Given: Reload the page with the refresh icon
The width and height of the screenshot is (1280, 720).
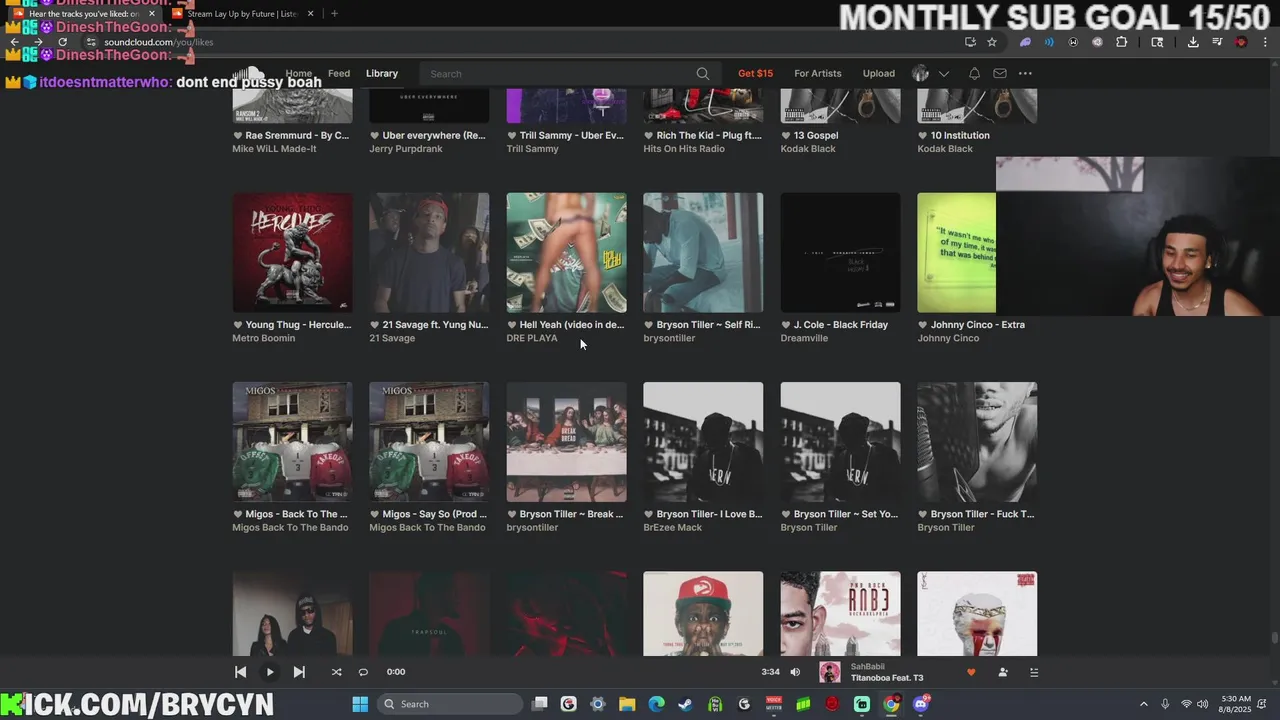Looking at the screenshot, I should click(x=62, y=42).
